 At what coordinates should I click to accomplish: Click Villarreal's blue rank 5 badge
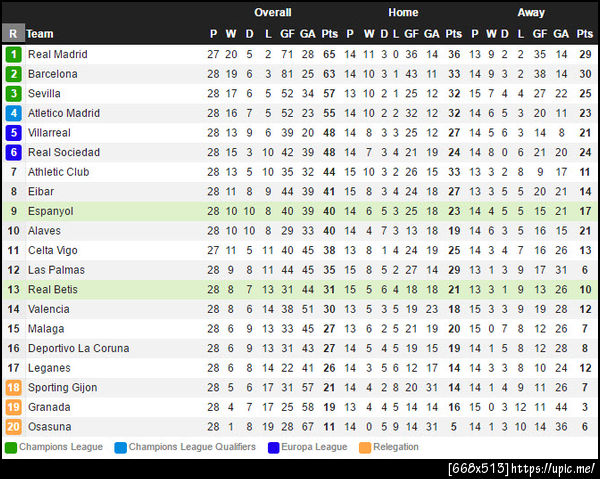click(13, 133)
